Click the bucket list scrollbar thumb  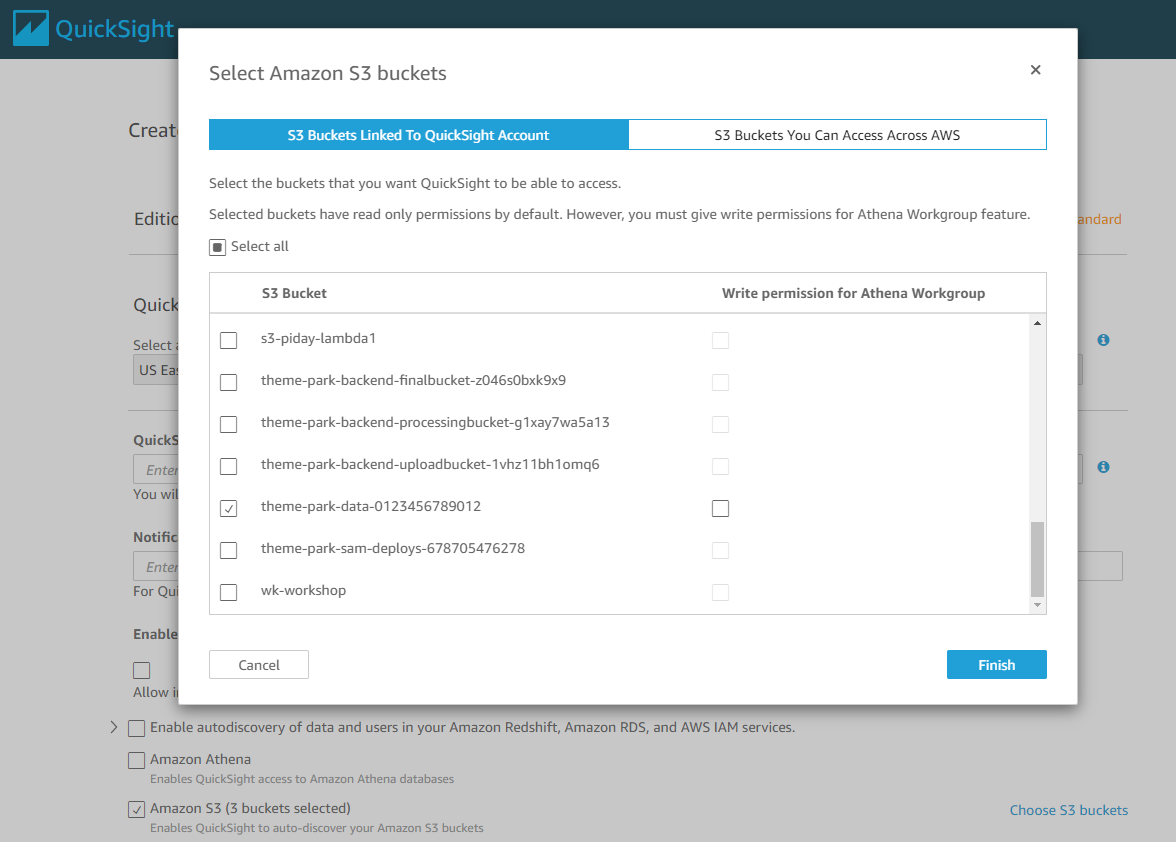tap(1037, 559)
